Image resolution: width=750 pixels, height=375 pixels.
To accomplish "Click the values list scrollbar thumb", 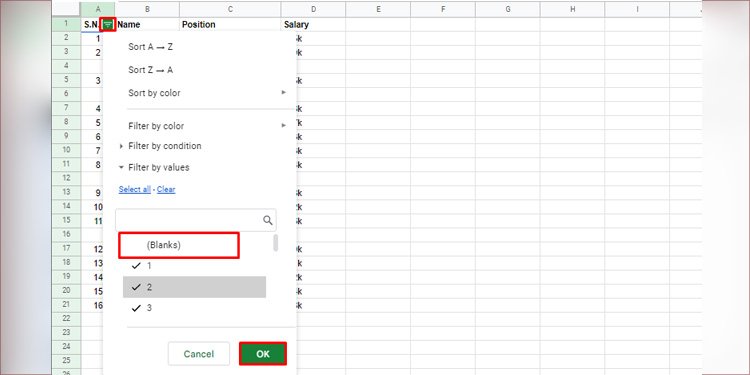I will point(276,243).
